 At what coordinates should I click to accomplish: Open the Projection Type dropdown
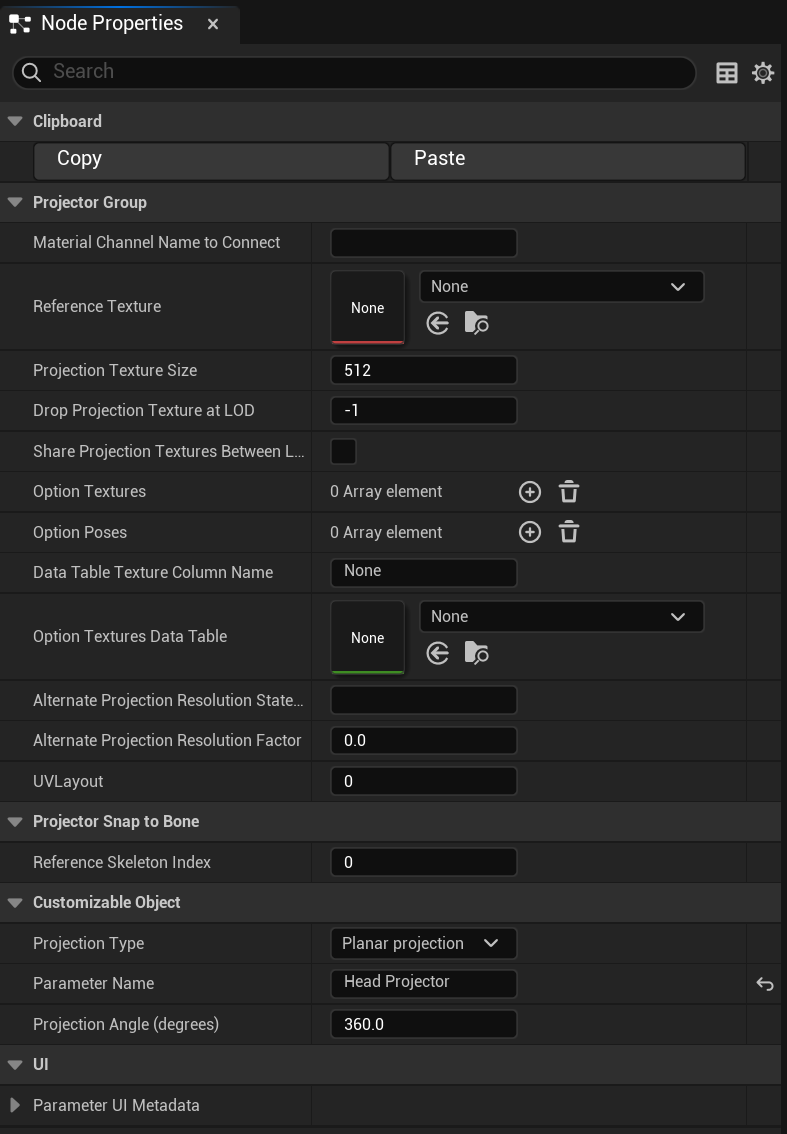(423, 943)
